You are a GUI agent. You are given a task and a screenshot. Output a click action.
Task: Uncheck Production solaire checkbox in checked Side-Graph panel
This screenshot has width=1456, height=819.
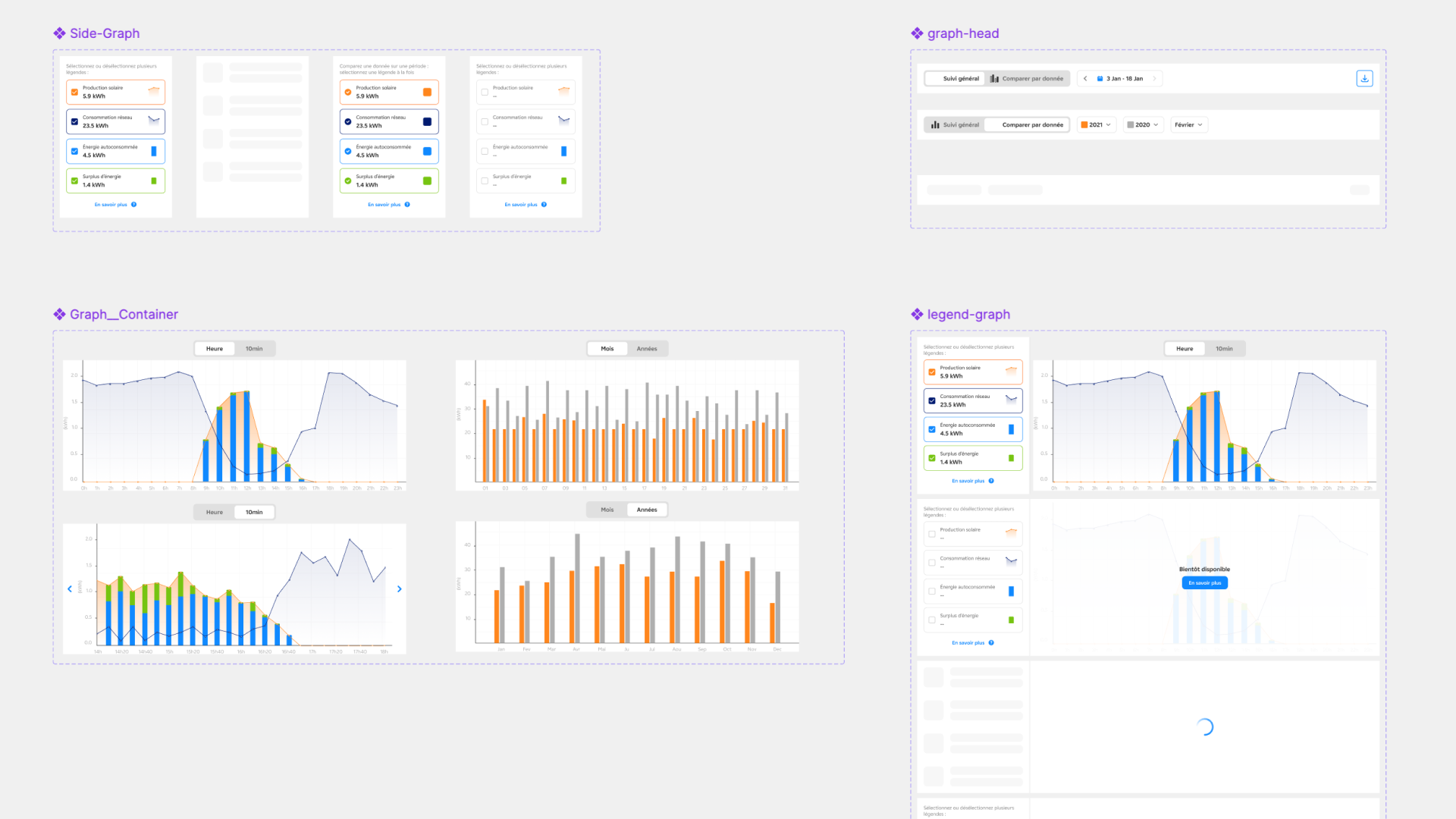click(x=74, y=93)
